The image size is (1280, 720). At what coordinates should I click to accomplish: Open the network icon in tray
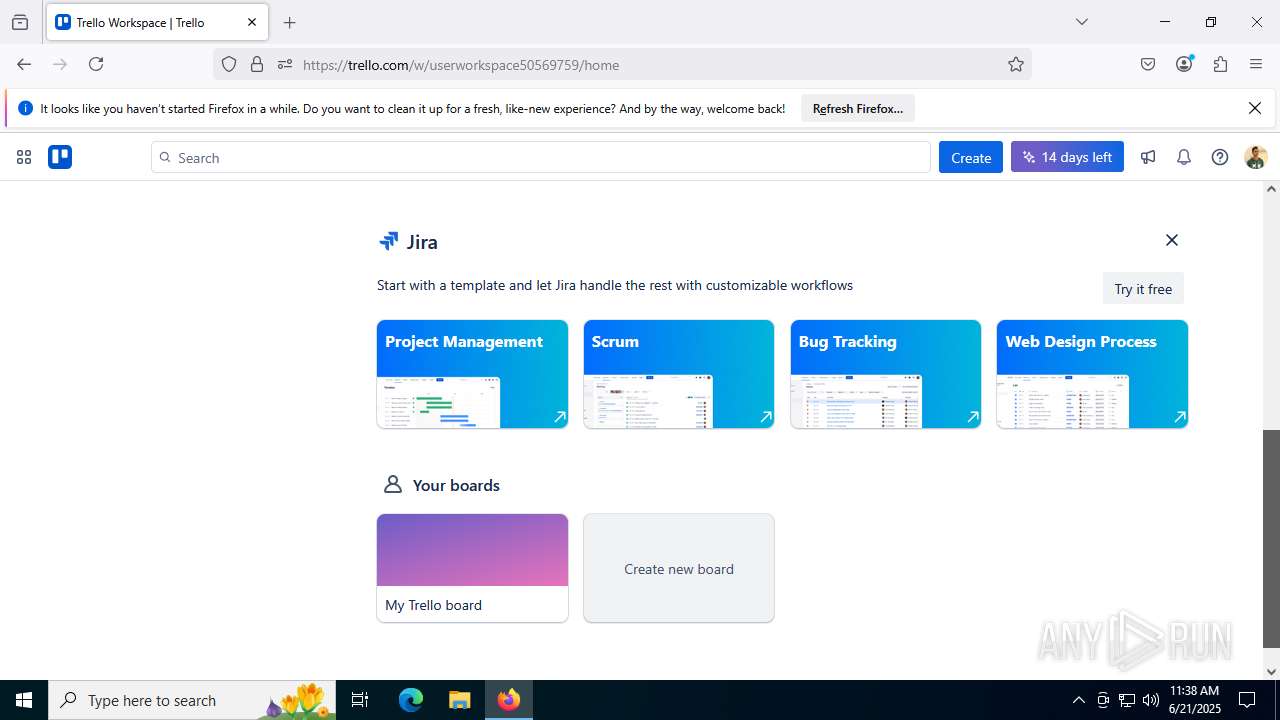pos(1127,700)
